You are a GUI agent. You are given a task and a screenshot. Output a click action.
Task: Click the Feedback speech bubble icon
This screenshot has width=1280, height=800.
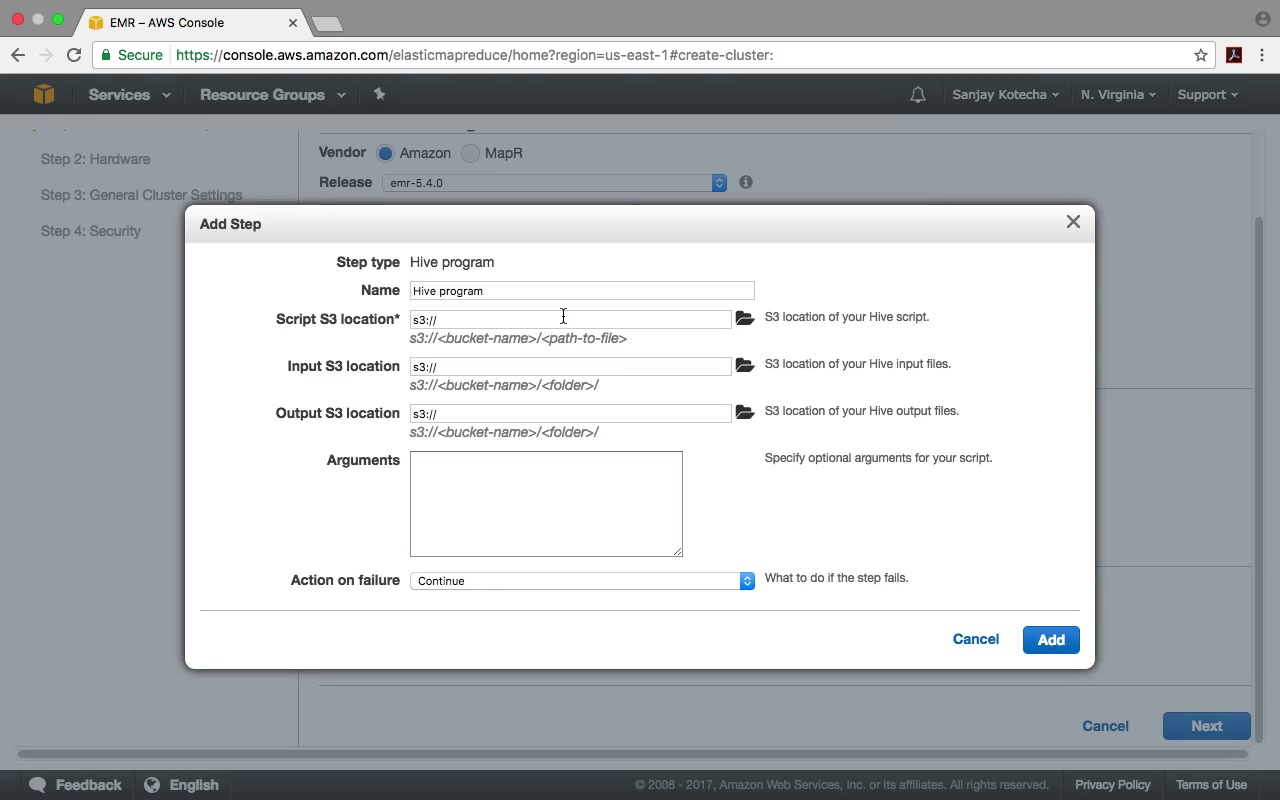click(x=38, y=785)
